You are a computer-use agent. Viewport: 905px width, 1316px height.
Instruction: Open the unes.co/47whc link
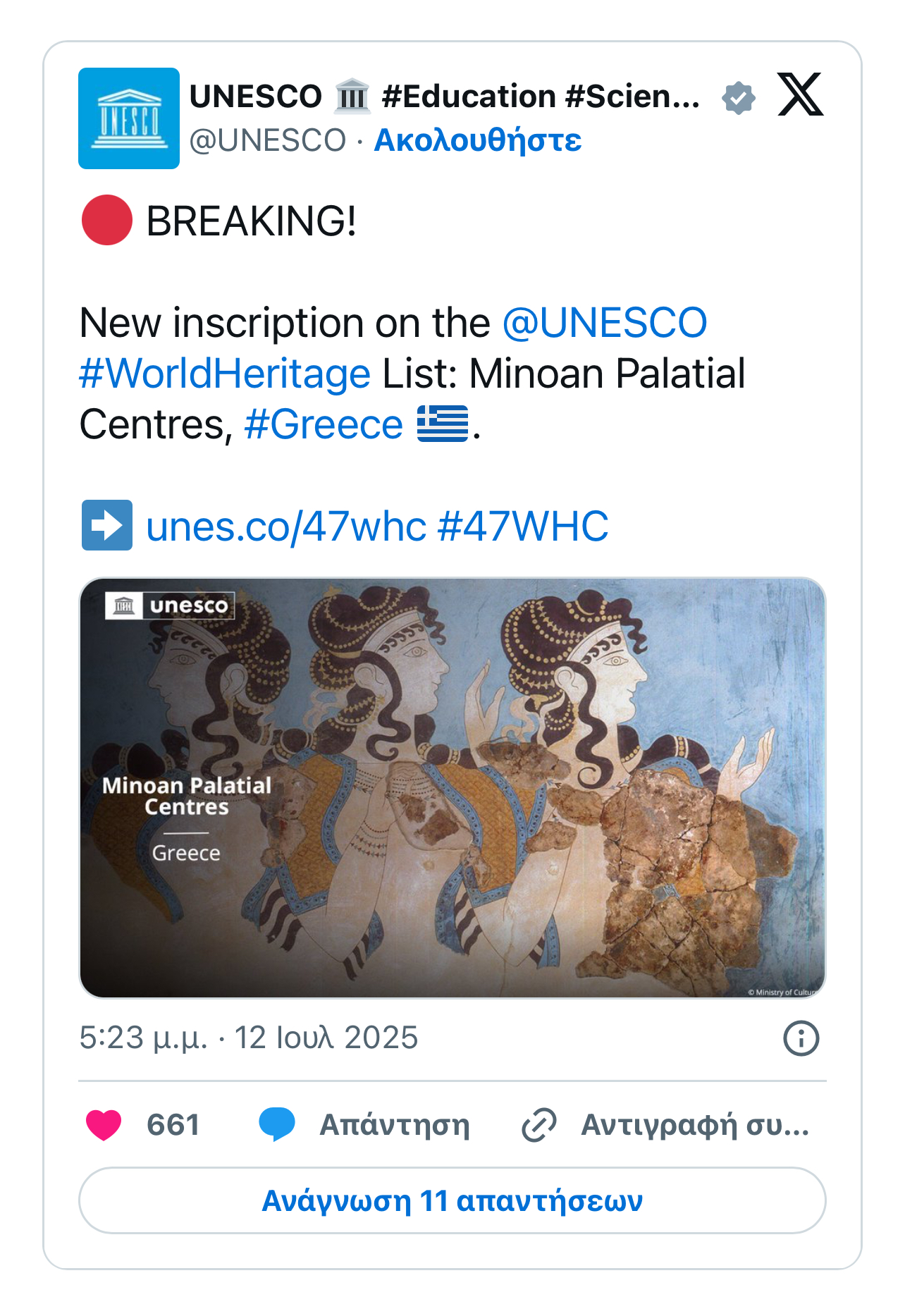click(x=286, y=526)
